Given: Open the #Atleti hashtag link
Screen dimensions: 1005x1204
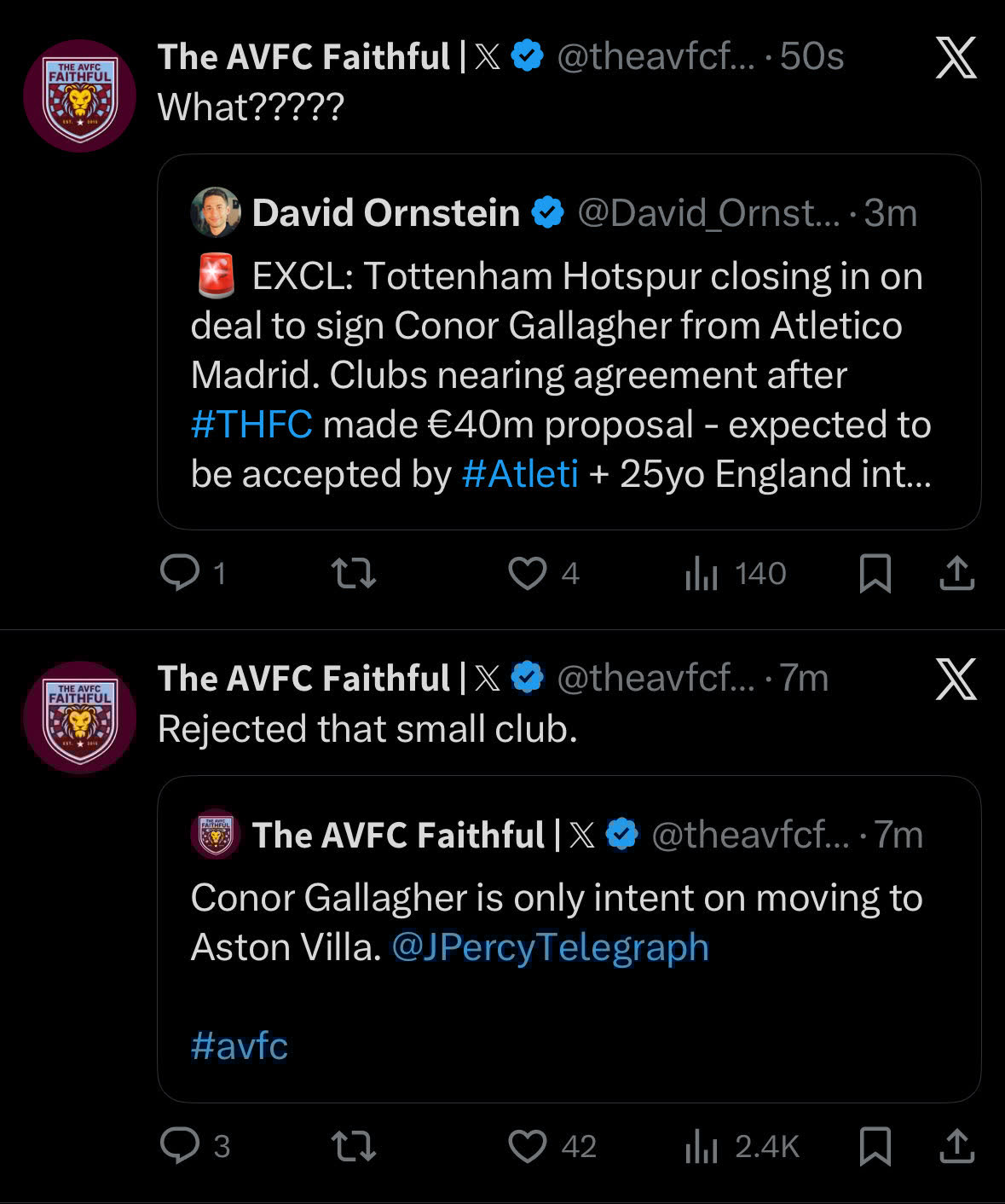Looking at the screenshot, I should 520,474.
